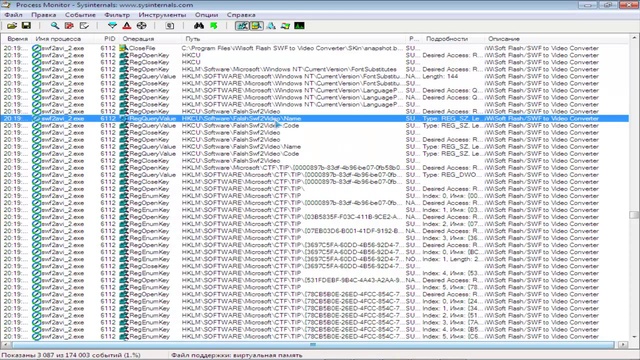Toggle Show Network Activity button
Screen dimensions: 640x360
tap(271, 26)
